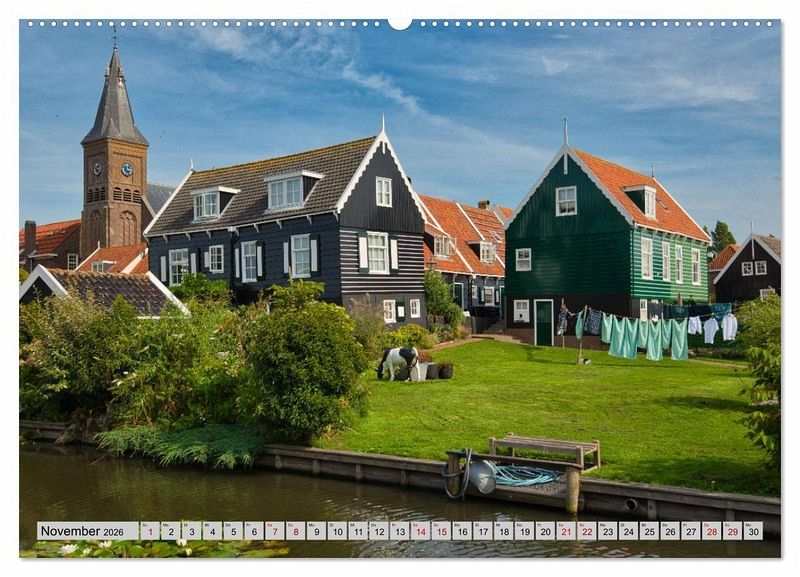
Task: Choose date 10 in the calendar row
Action: [337, 531]
